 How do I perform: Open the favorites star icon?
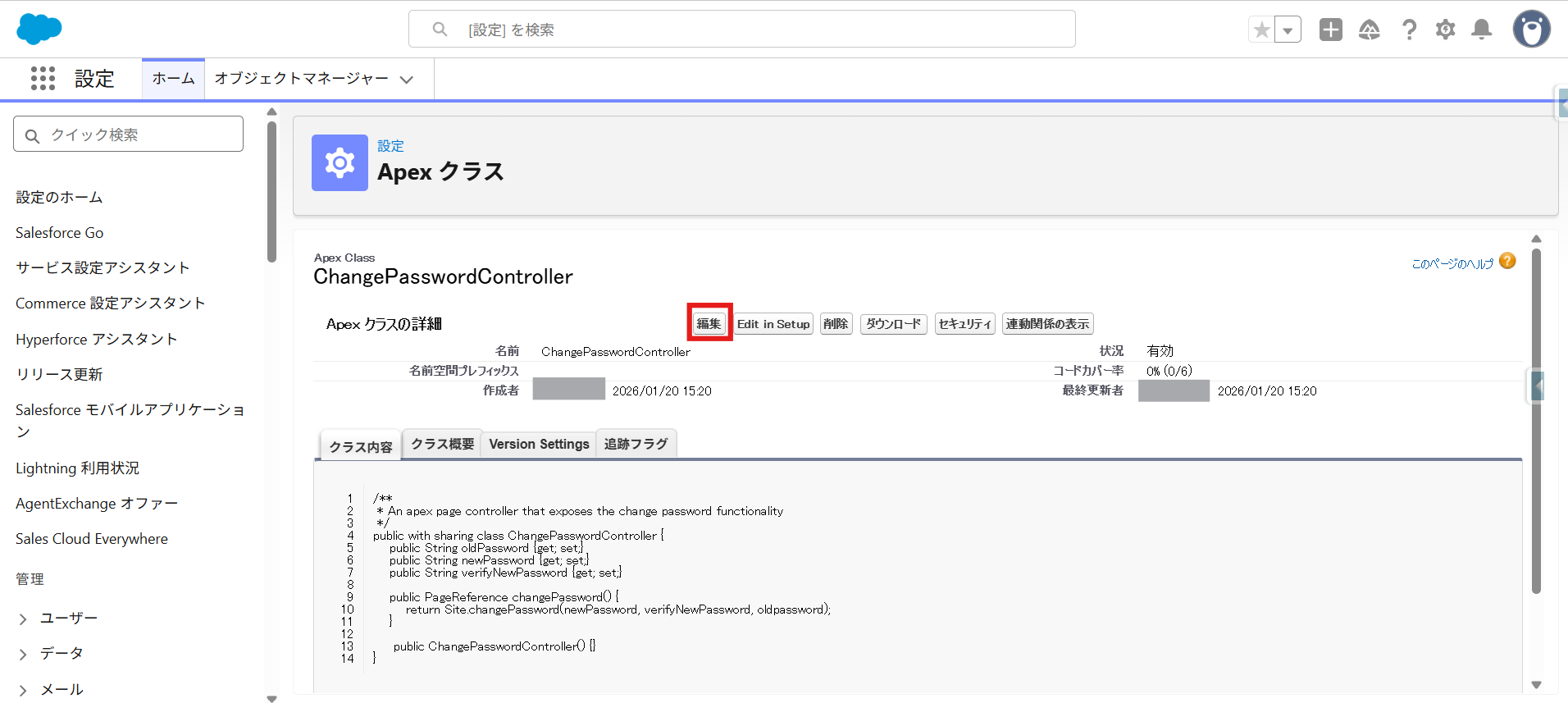pos(1262,30)
